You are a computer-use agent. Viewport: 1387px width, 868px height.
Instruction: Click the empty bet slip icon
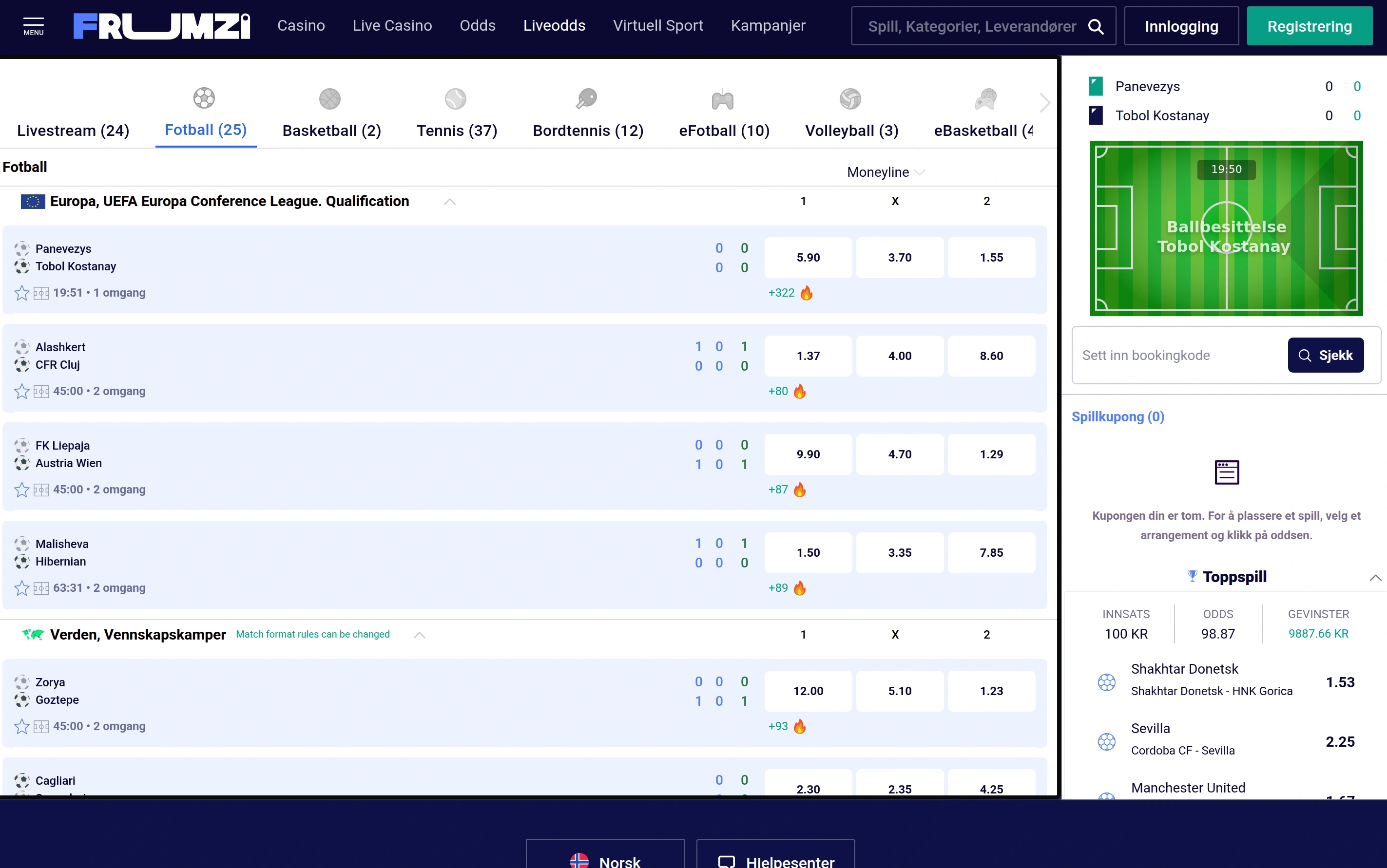pyautogui.click(x=1227, y=472)
